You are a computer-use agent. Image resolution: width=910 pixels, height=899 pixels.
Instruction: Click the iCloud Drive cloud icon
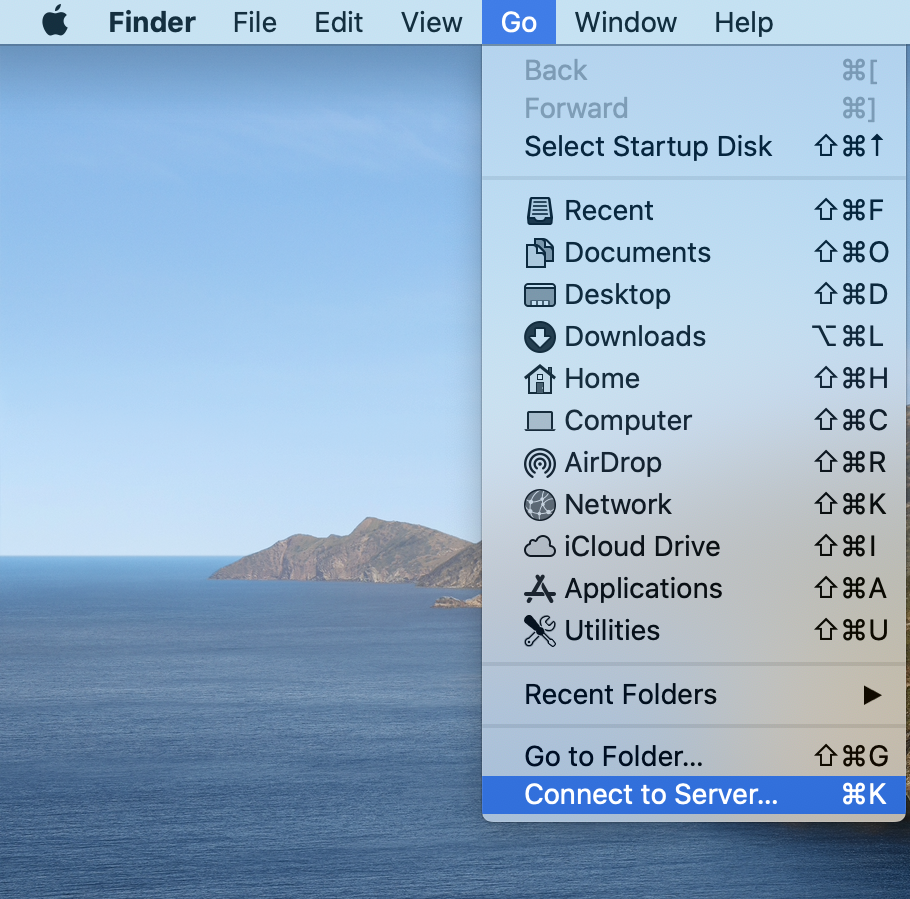coord(540,547)
